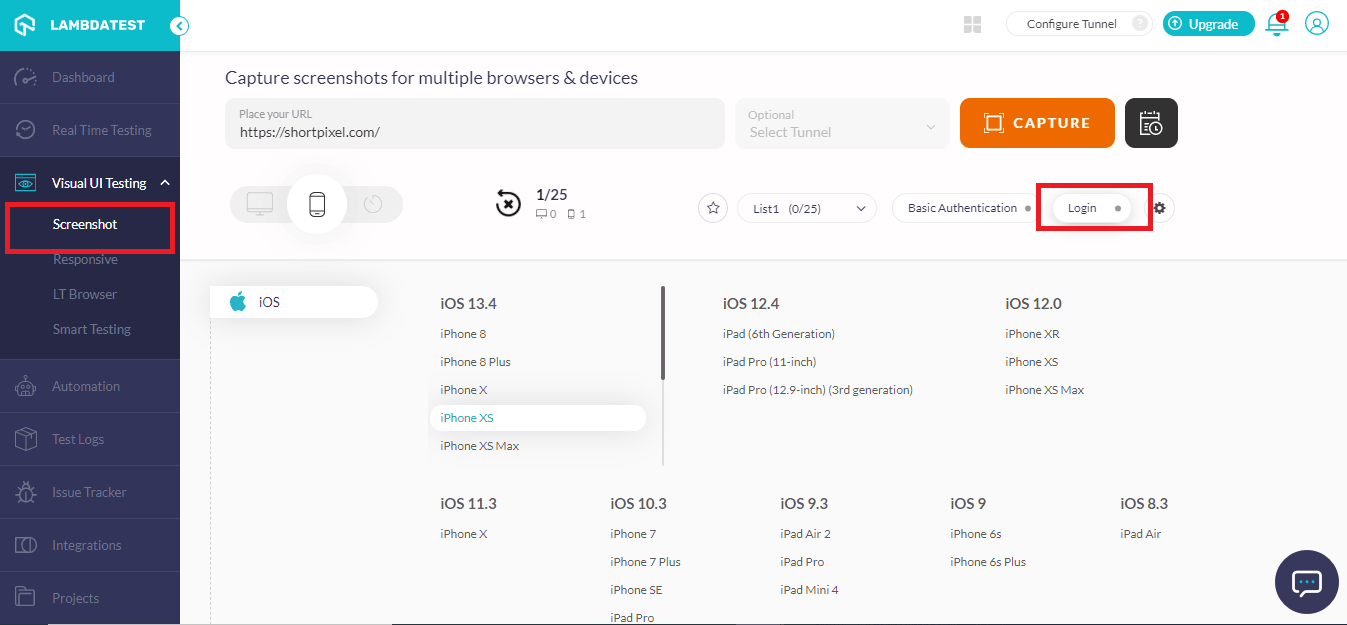
Task: Click the apps grid icon in header
Action: click(971, 24)
